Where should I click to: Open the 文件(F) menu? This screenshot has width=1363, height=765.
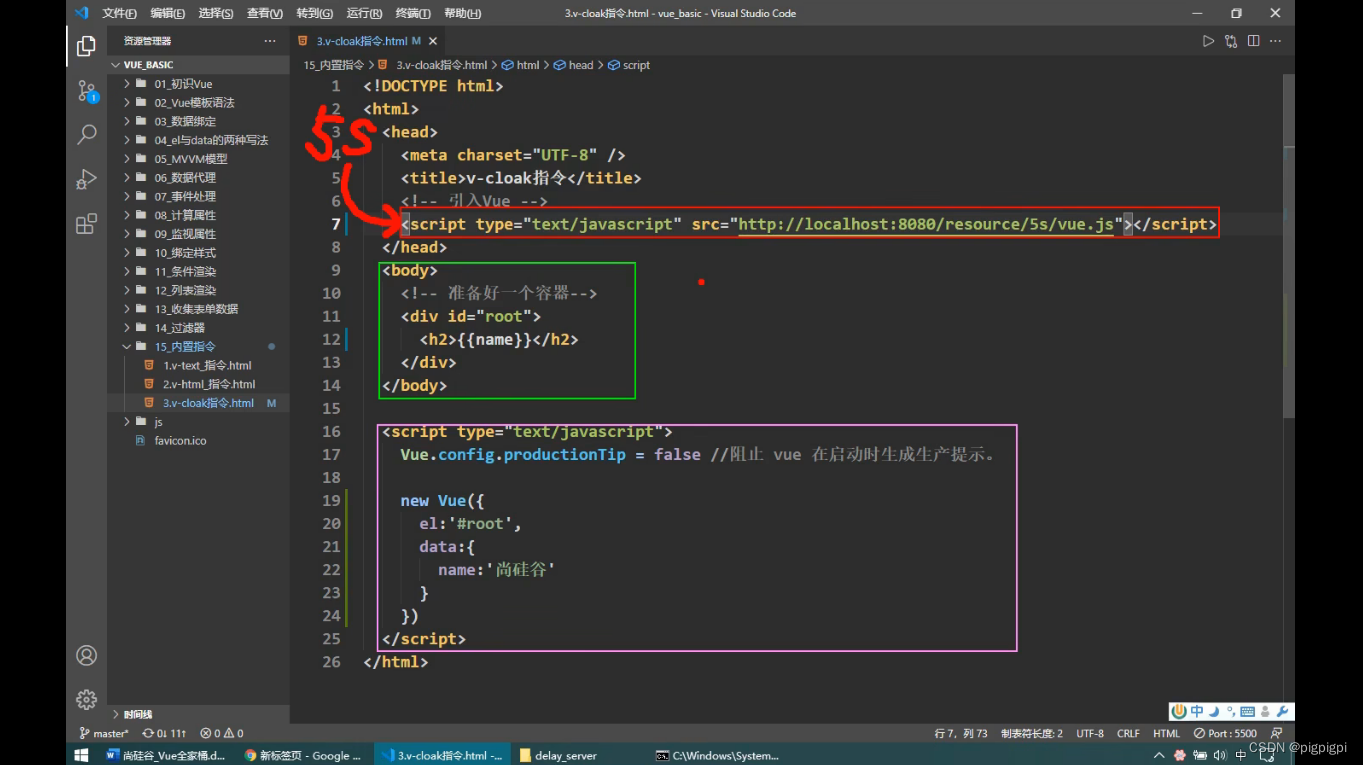tap(119, 13)
